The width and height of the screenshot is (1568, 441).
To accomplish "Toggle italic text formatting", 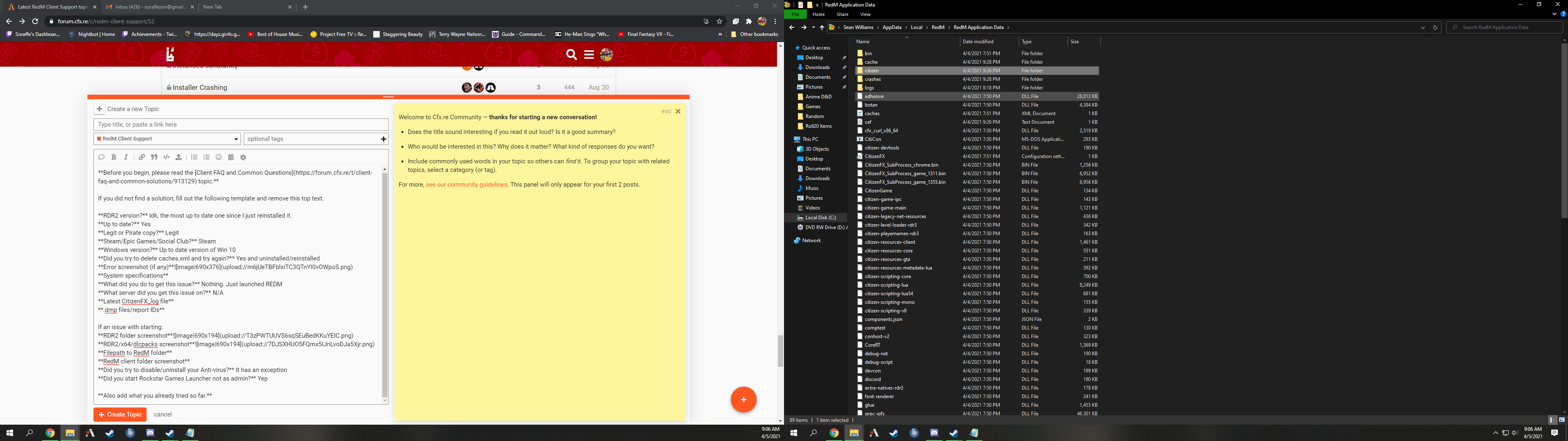I will [126, 157].
